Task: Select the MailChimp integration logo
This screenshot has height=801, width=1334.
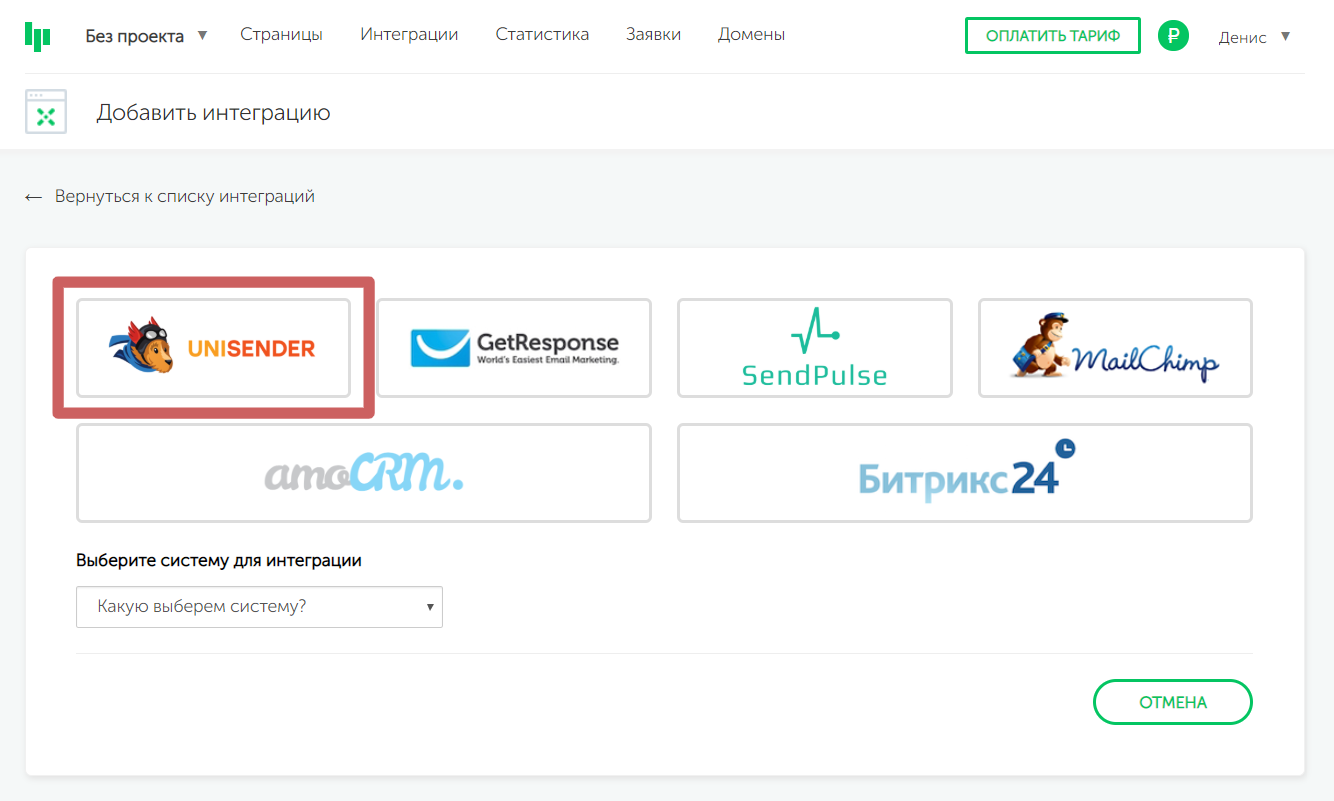Action: (1114, 347)
